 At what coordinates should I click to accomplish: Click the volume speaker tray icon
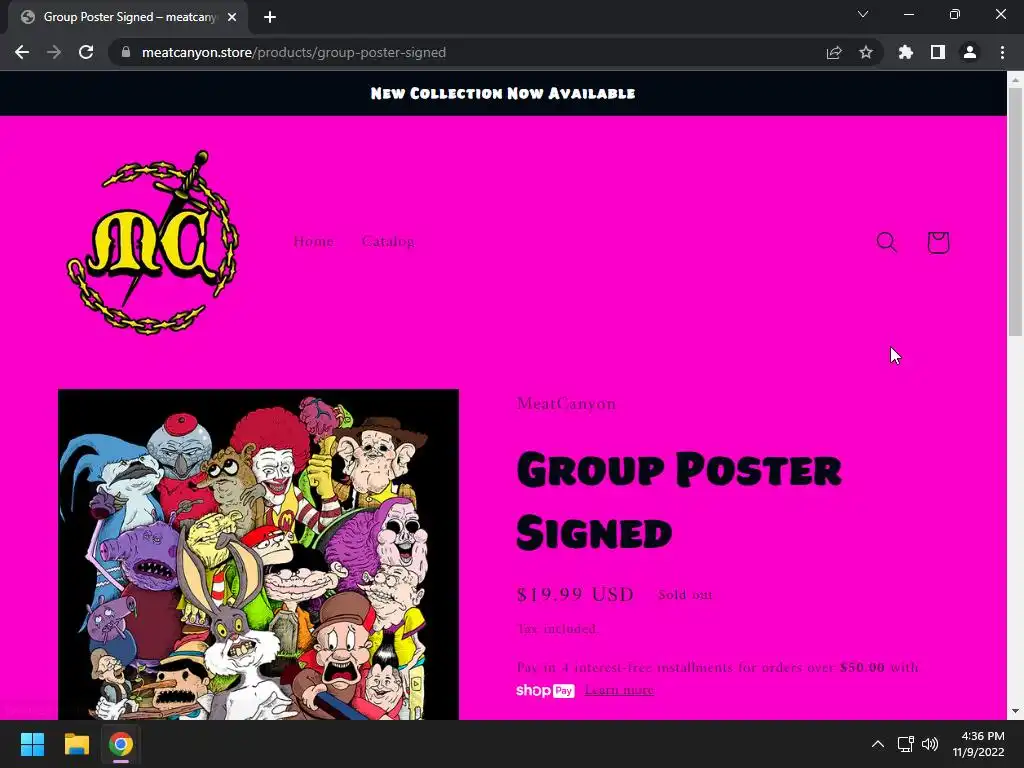tap(930, 744)
